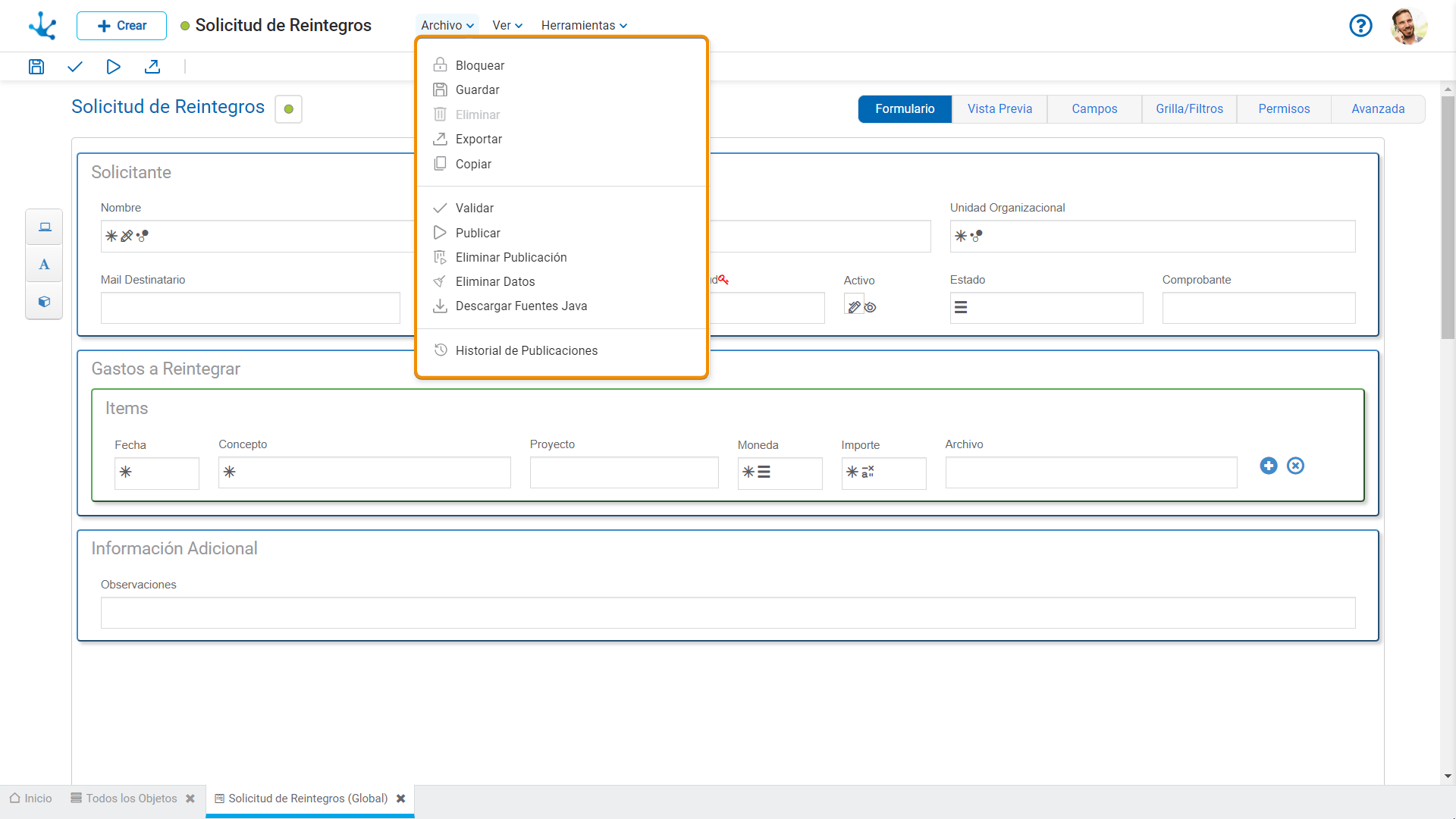The image size is (1456, 819).
Task: Click the Crear button
Action: click(x=121, y=26)
